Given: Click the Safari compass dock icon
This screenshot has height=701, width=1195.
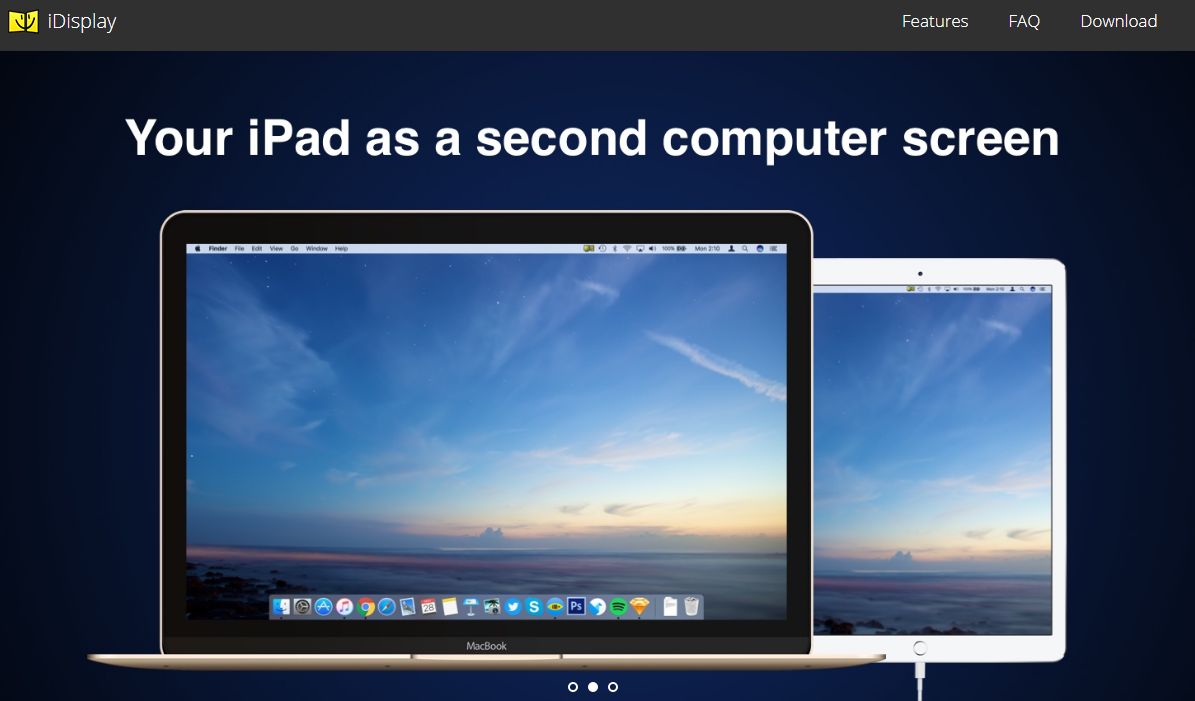Looking at the screenshot, I should 386,607.
